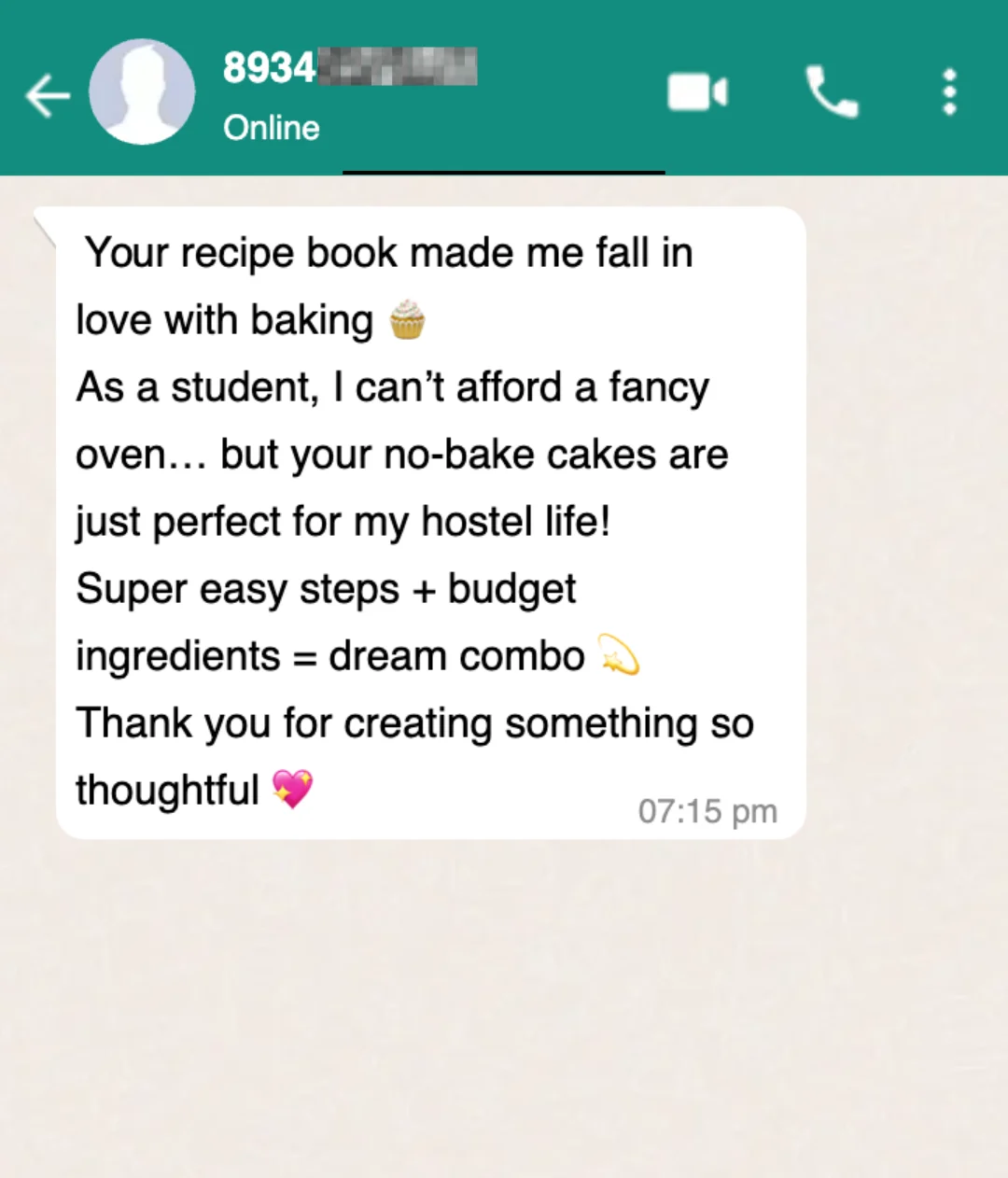The image size is (1008, 1178).
Task: Click the blurred part of phone number
Action: [x=398, y=67]
